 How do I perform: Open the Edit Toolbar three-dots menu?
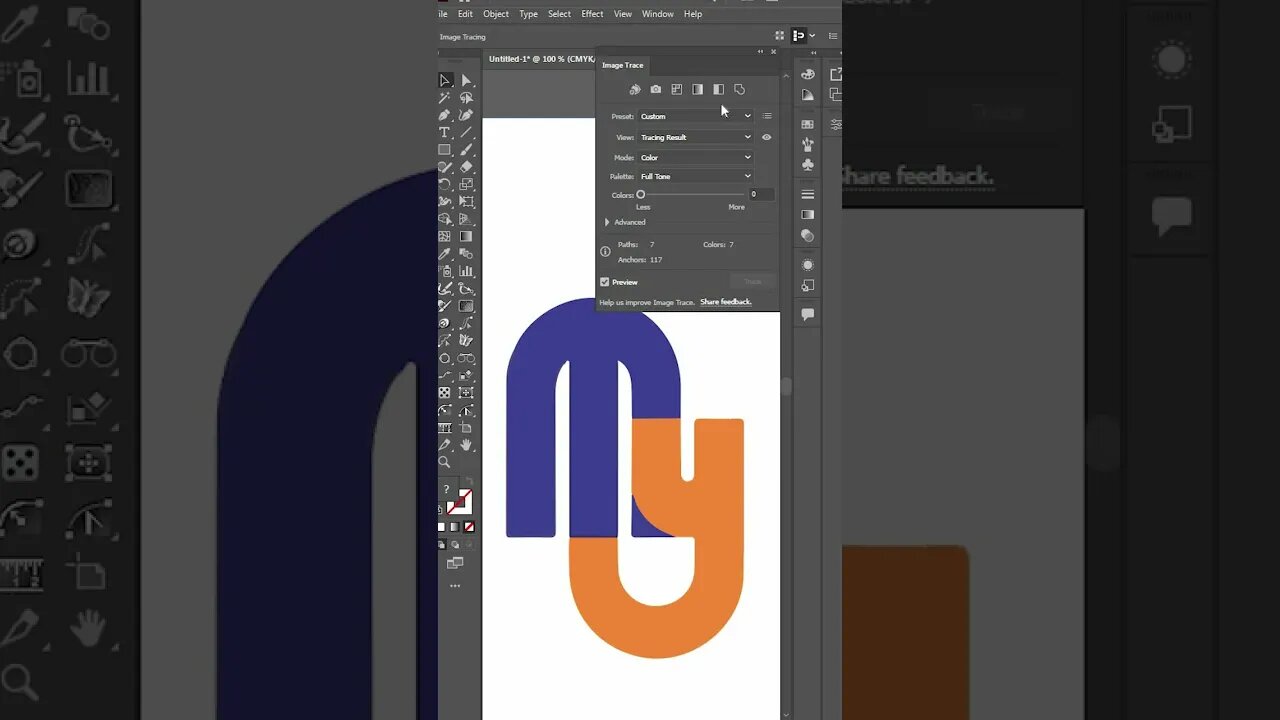pos(455,585)
